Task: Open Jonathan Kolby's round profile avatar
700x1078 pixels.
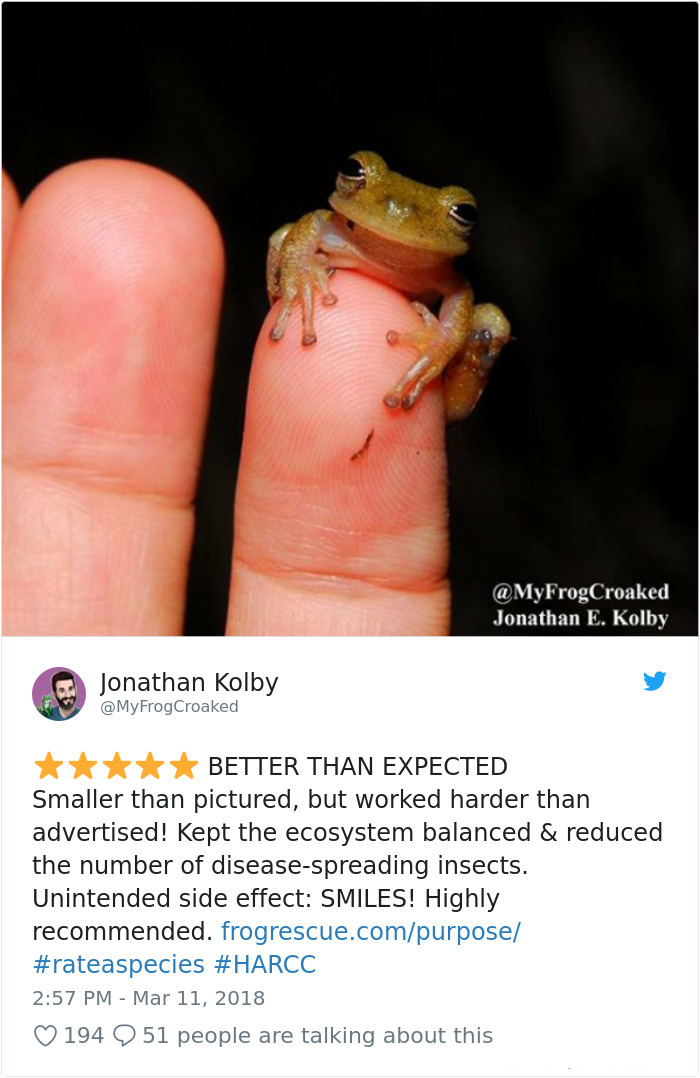Action: coord(59,693)
